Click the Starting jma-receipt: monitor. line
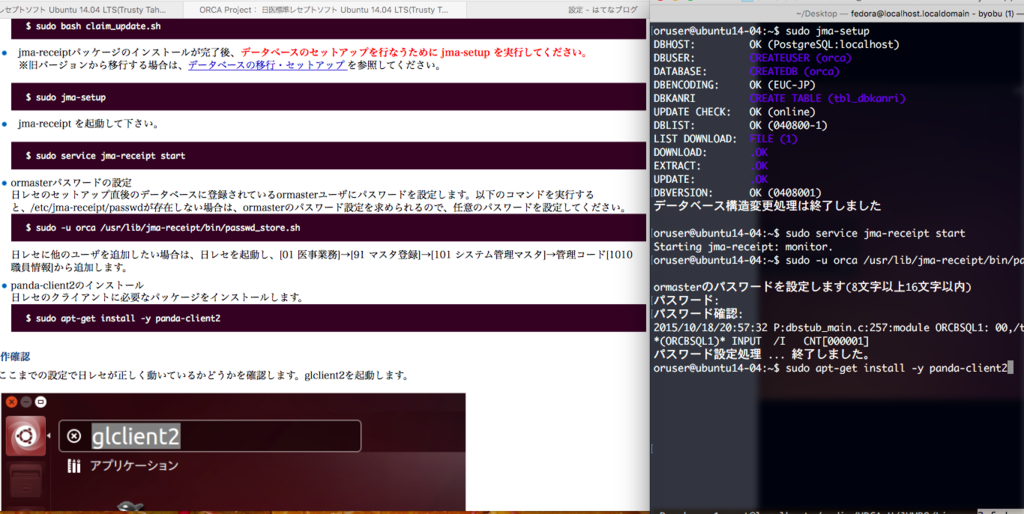Image resolution: width=1024 pixels, height=514 pixels. [x=743, y=247]
